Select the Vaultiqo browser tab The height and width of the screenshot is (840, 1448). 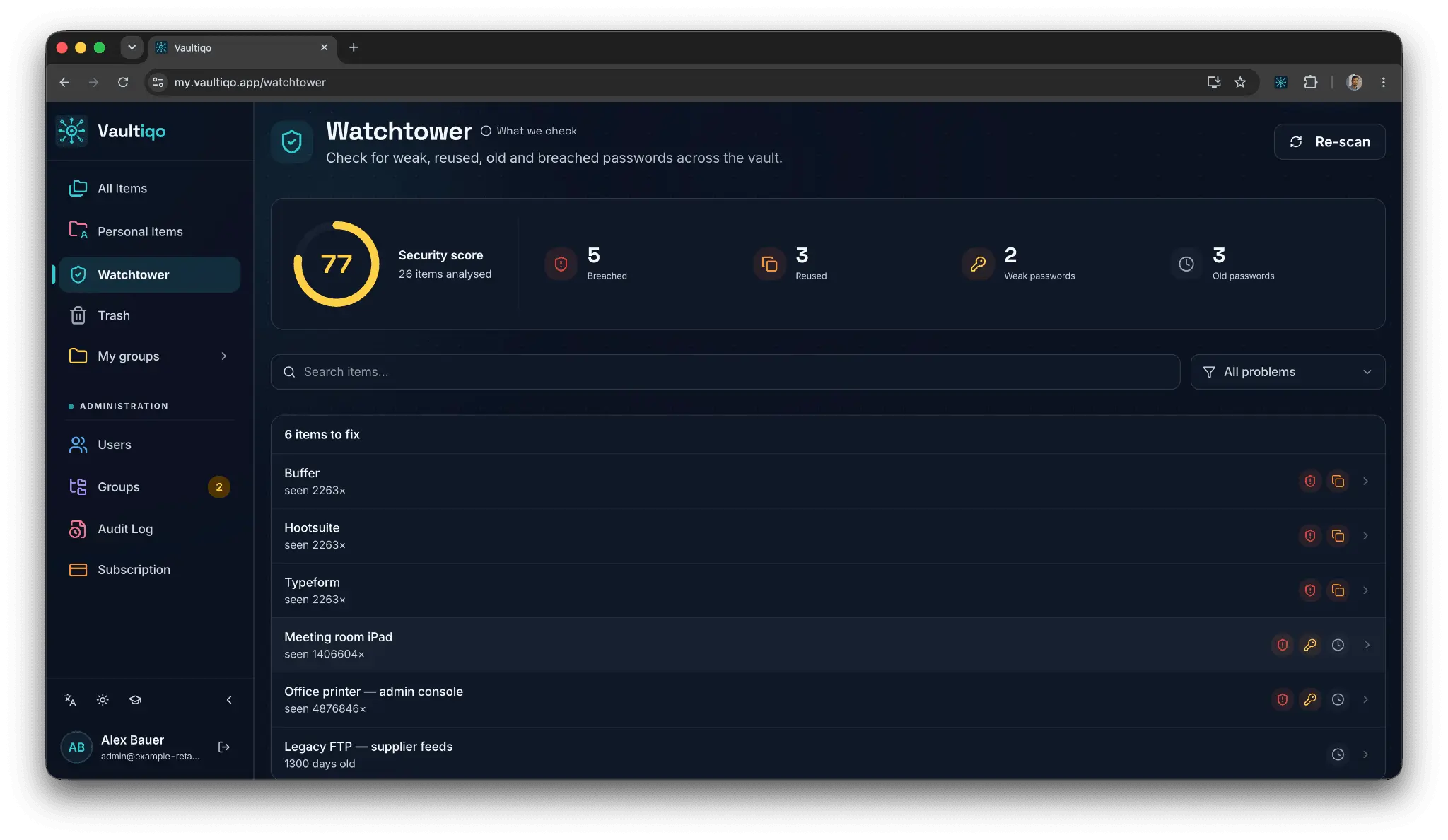click(x=243, y=47)
